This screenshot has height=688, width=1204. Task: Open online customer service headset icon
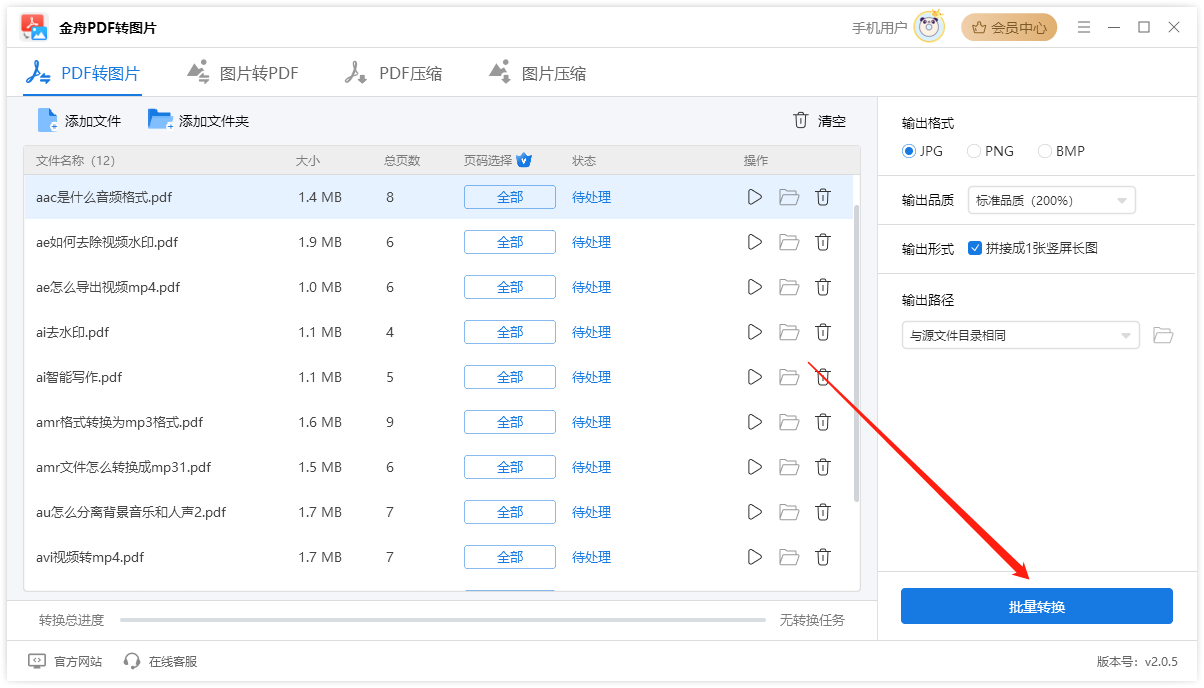[132, 661]
